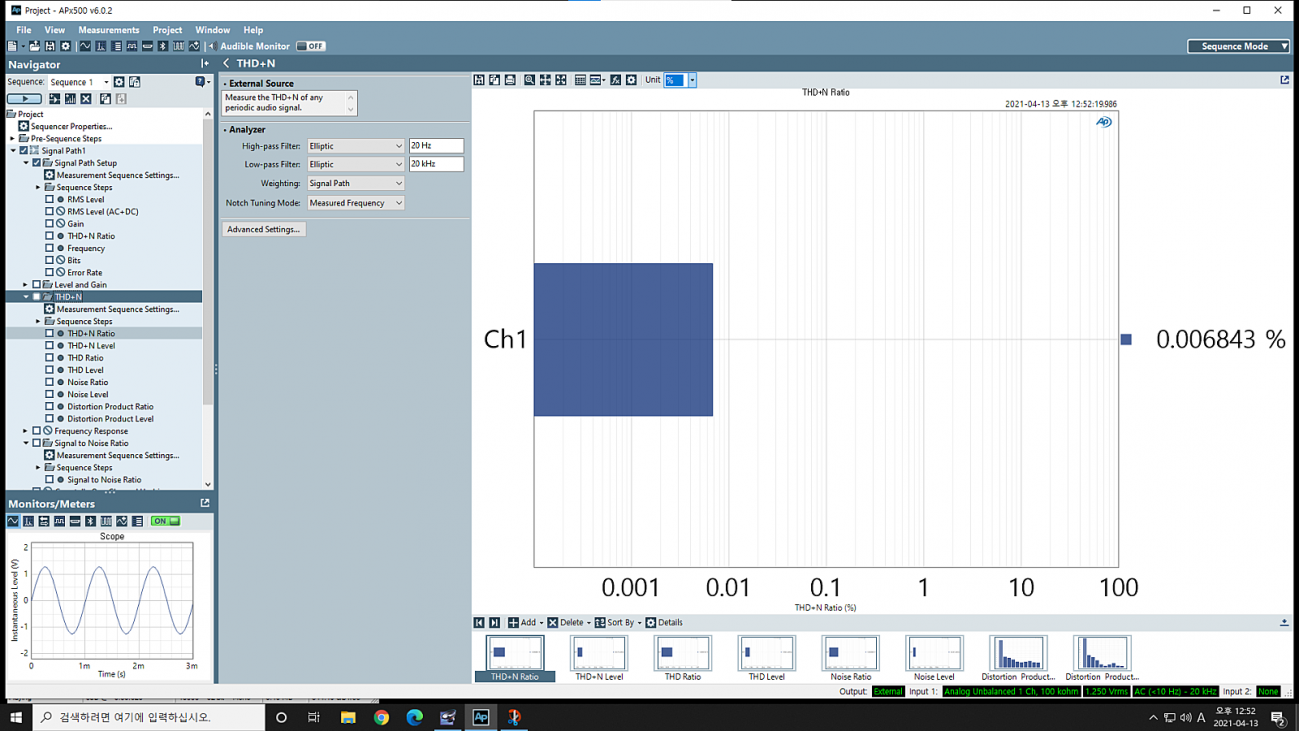This screenshot has height=731, width=1299.
Task: Select Noise Level result thumbnail
Action: coord(934,659)
